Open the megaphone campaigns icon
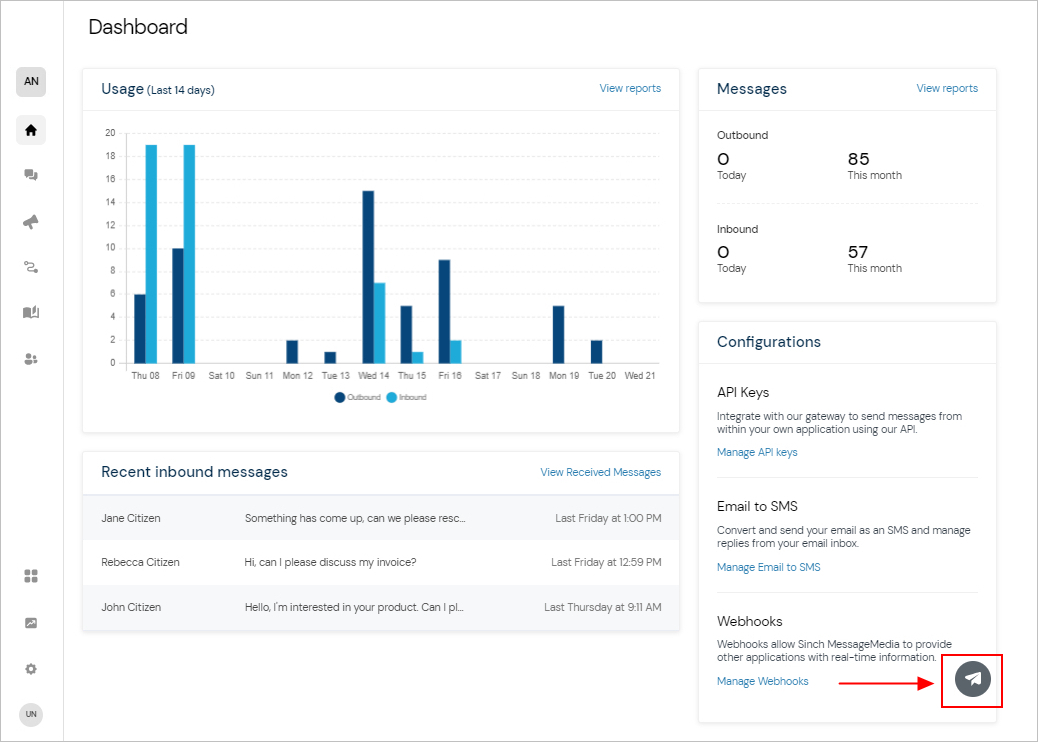The height and width of the screenshot is (742, 1038). tap(31, 222)
